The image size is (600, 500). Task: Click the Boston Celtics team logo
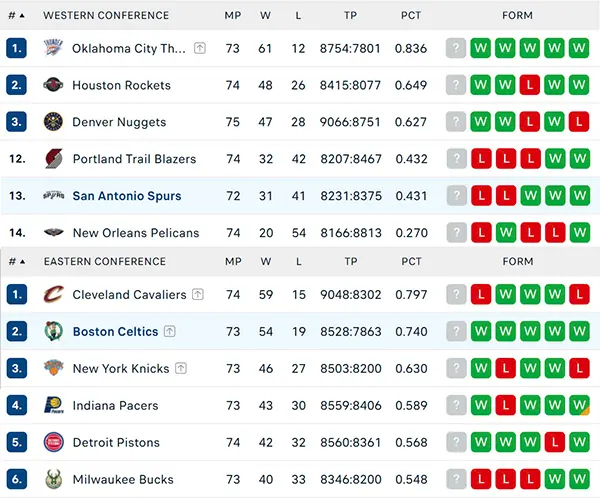53,332
